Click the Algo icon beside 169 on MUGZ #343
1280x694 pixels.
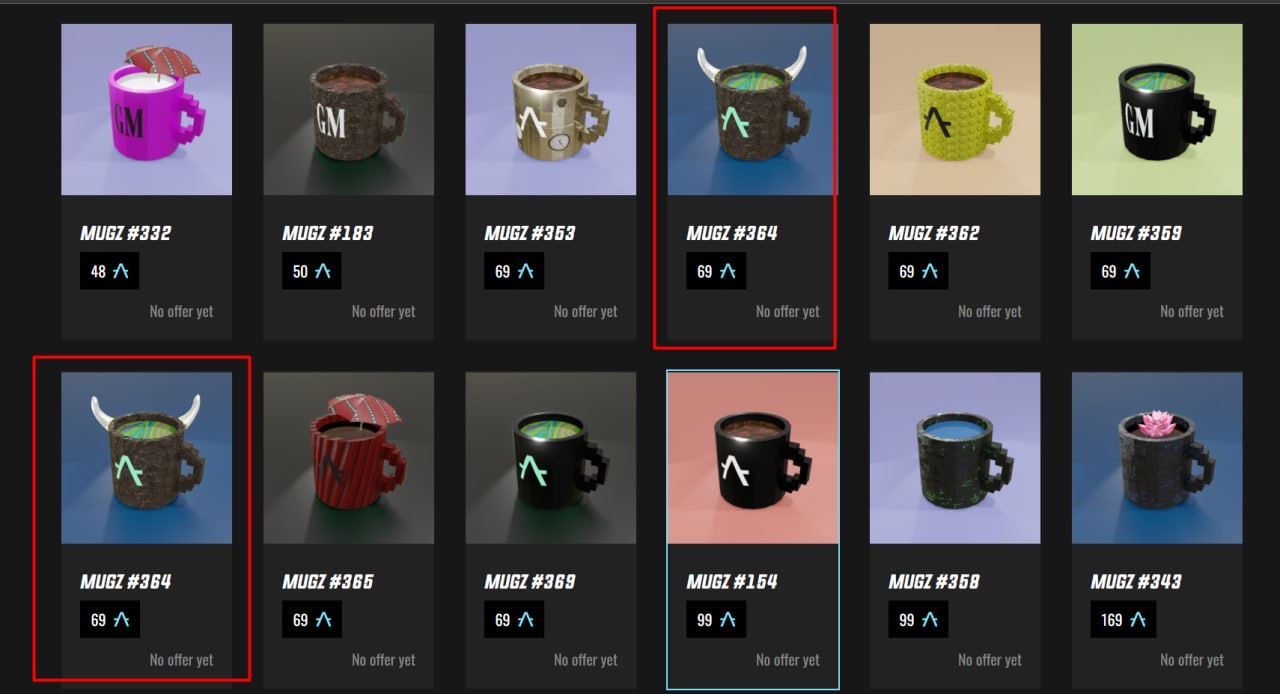[x=1137, y=620]
